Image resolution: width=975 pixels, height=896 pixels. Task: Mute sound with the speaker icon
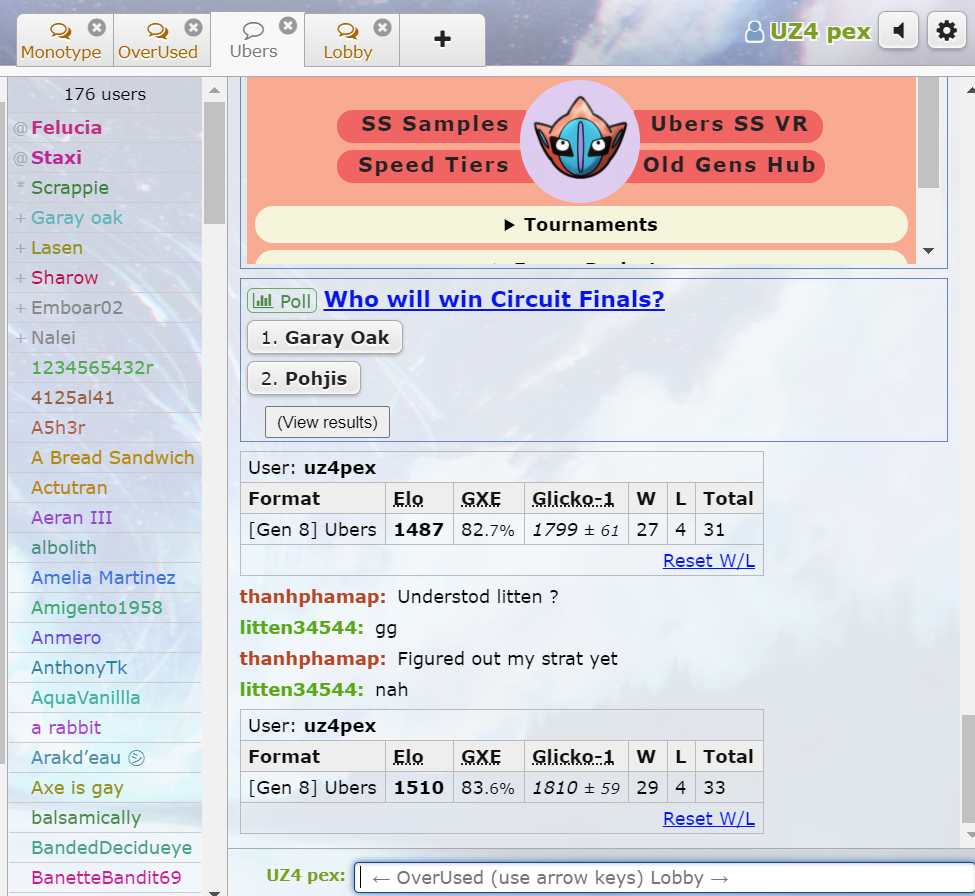tap(898, 32)
